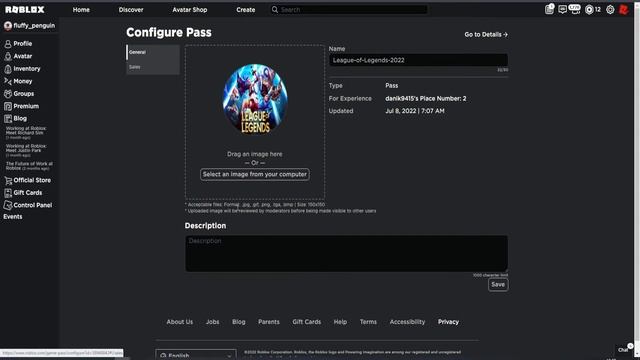Open the Terms footer link
640x360 pixels.
(368, 322)
